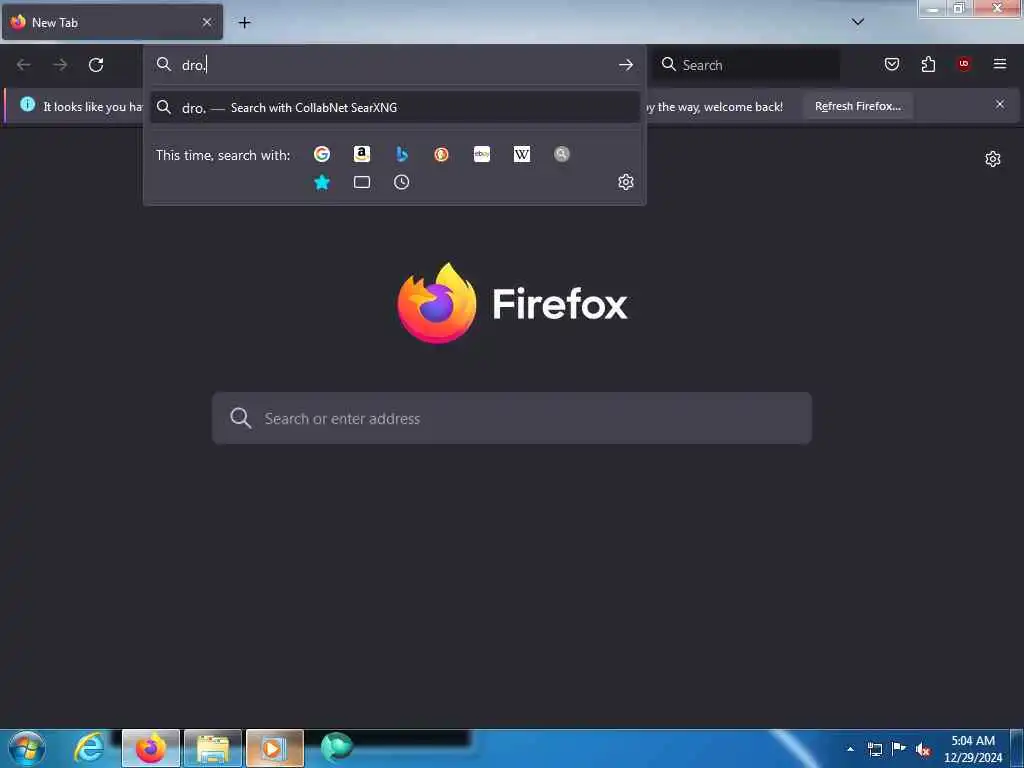1024x768 pixels.
Task: Launch Internet Explorer from the taskbar
Action: click(89, 748)
